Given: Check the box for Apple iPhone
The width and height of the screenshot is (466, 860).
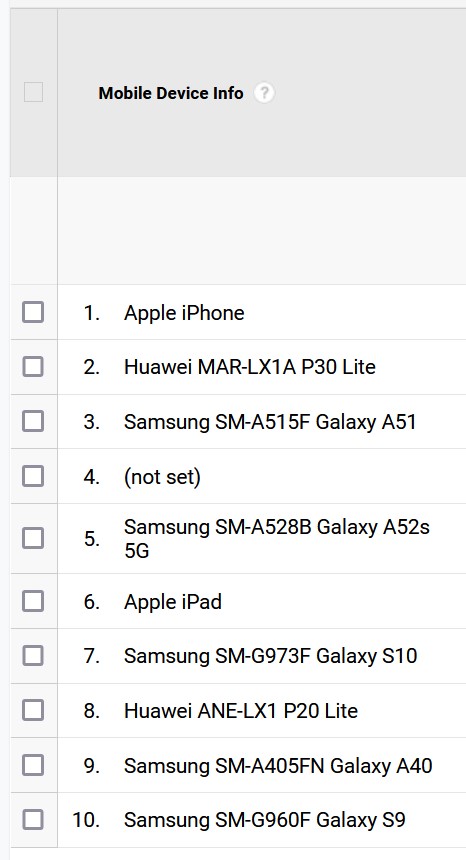Looking at the screenshot, I should click(x=33, y=312).
